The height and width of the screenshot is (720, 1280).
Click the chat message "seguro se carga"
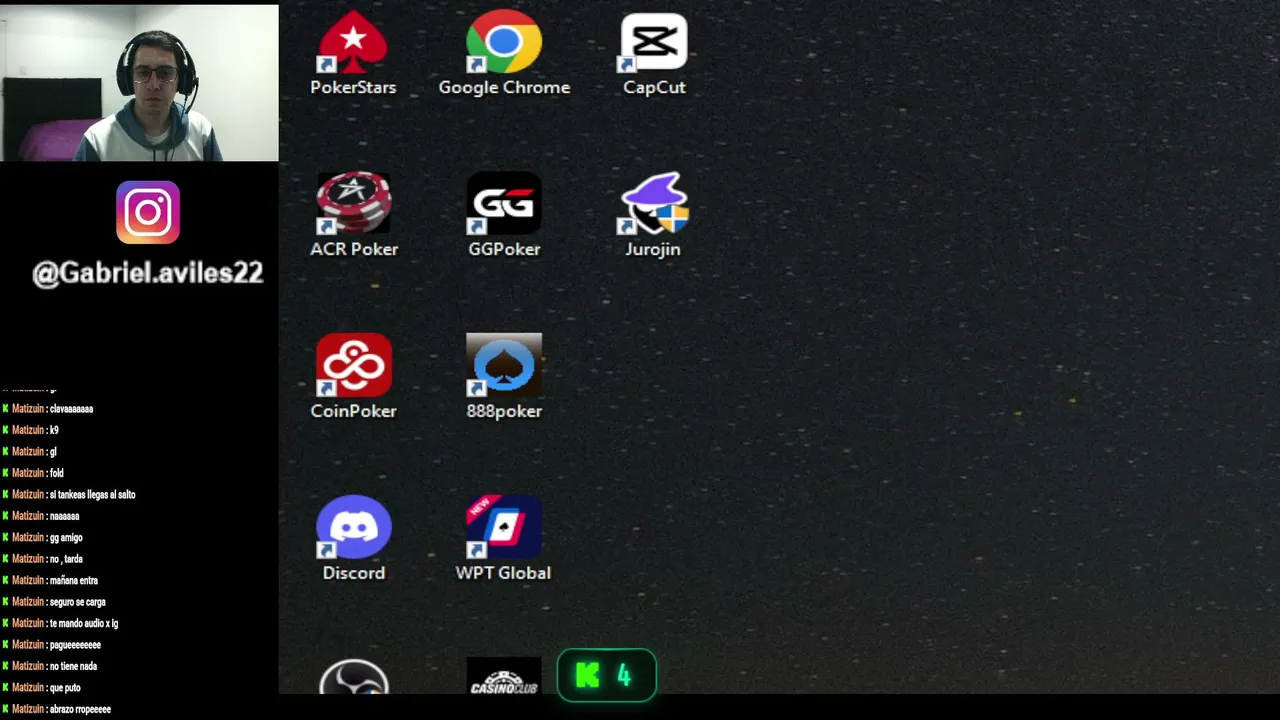77,602
